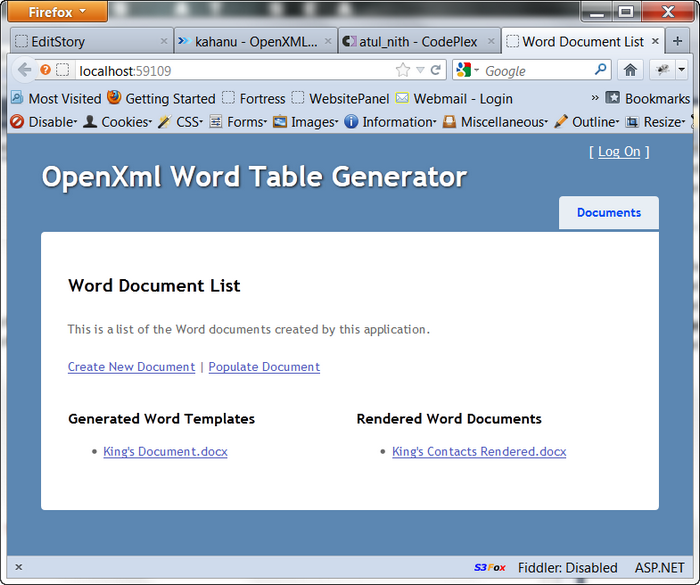Switch to the kahanu - OpenXML tab
Screen dimensions: 700x585
(255, 42)
